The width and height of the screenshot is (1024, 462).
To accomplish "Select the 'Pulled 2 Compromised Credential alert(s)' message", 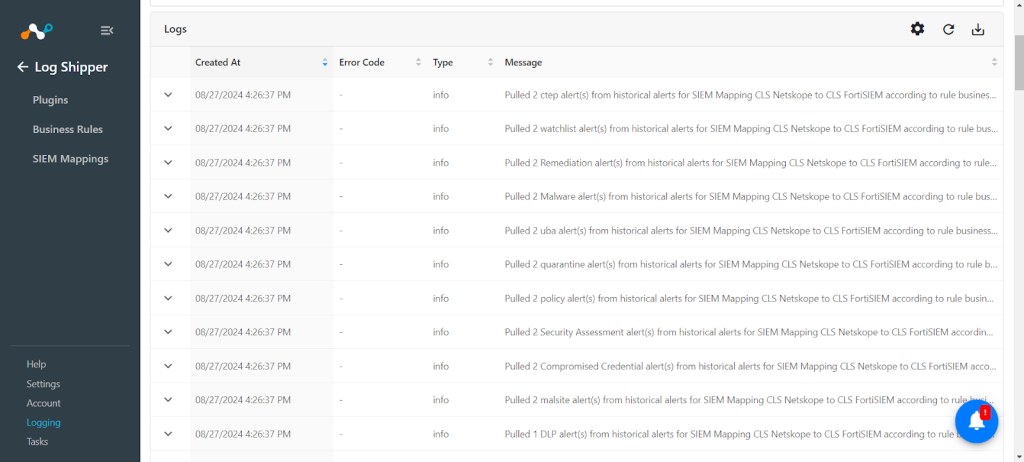I will coord(751,366).
